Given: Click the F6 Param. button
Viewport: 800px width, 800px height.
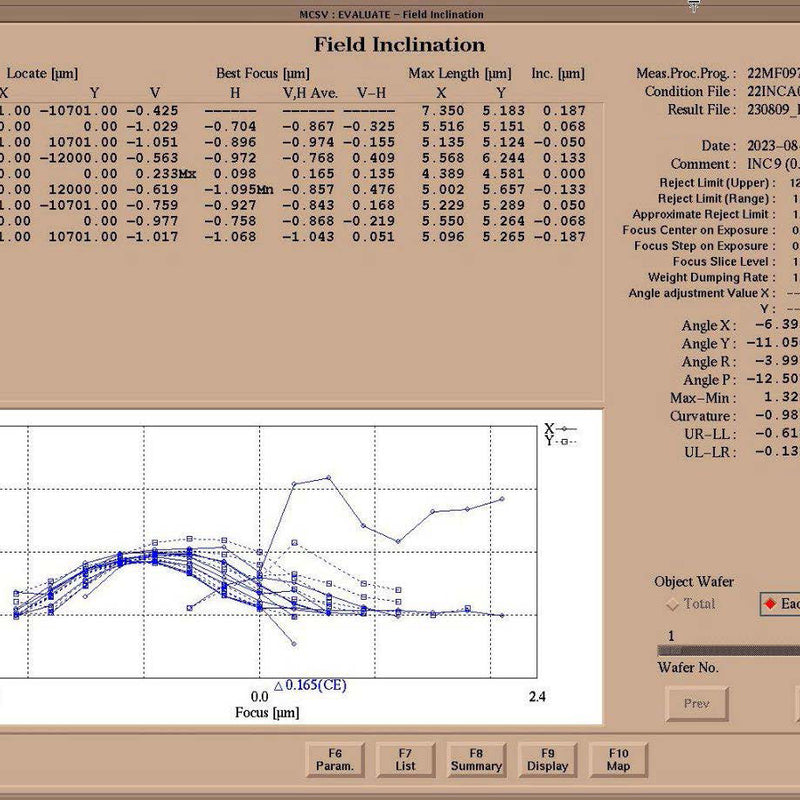Looking at the screenshot, I should tap(335, 760).
